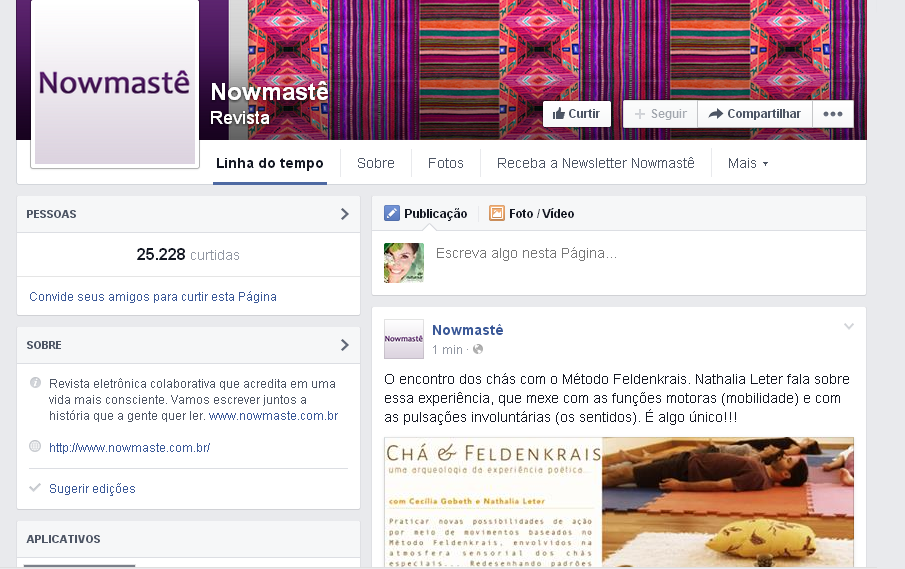Click the 25.228 curtidas count
905x569 pixels.
pyautogui.click(x=188, y=254)
